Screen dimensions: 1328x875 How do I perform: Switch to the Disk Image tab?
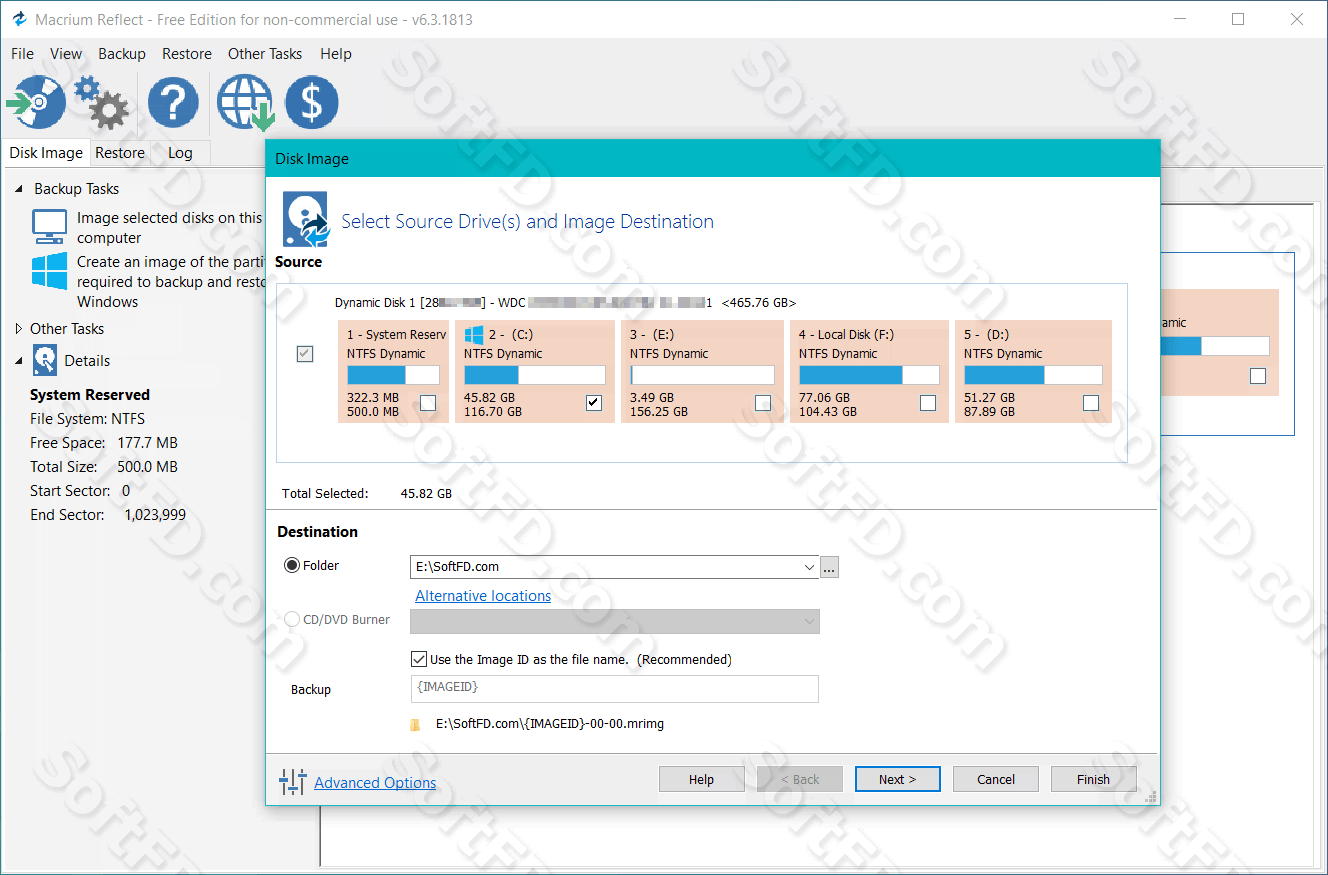pyautogui.click(x=46, y=153)
